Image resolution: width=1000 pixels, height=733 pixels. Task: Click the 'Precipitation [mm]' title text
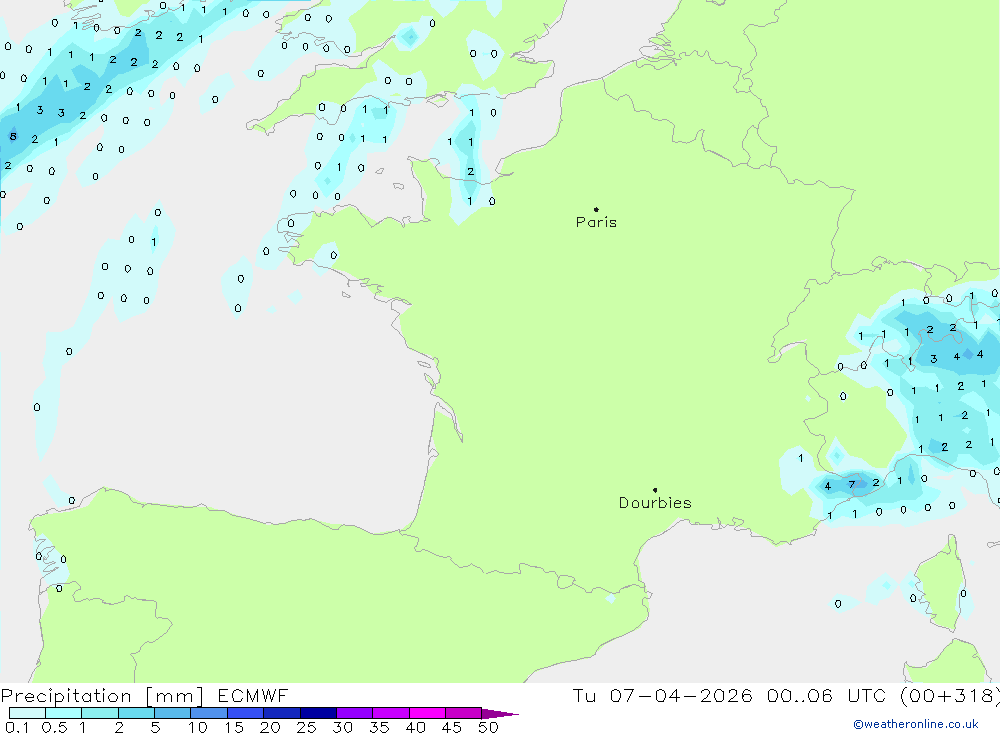102,696
